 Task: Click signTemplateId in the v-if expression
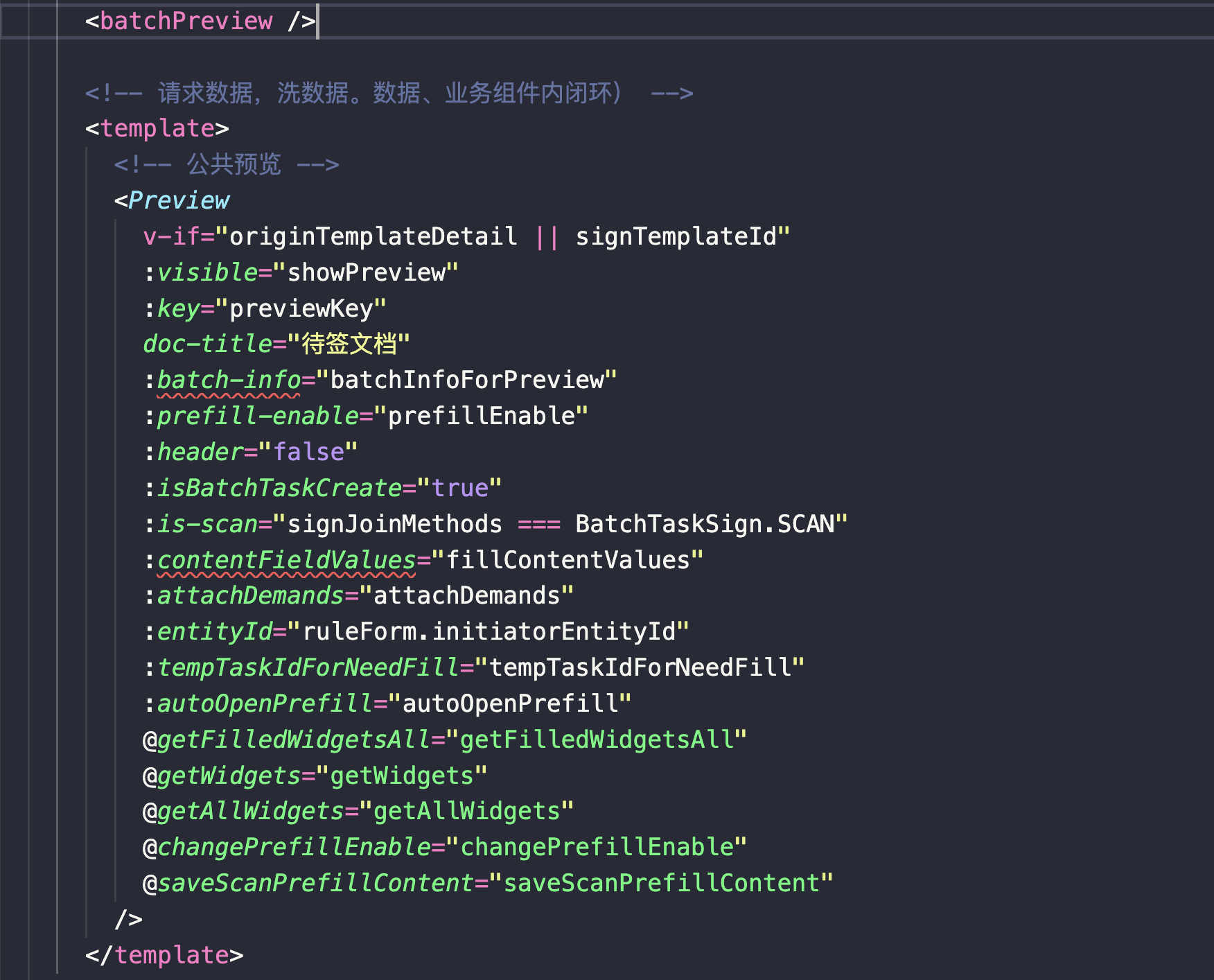coord(676,236)
